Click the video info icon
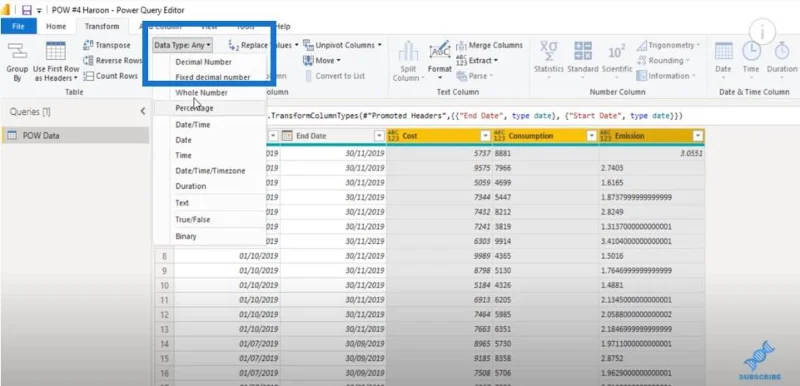Screen dimensions: 800x386 (x=762, y=32)
